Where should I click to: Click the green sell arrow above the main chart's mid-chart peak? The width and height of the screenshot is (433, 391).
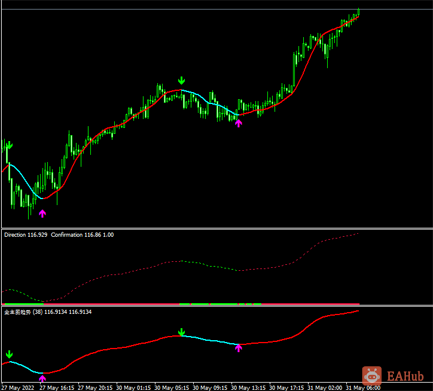[x=181, y=80]
